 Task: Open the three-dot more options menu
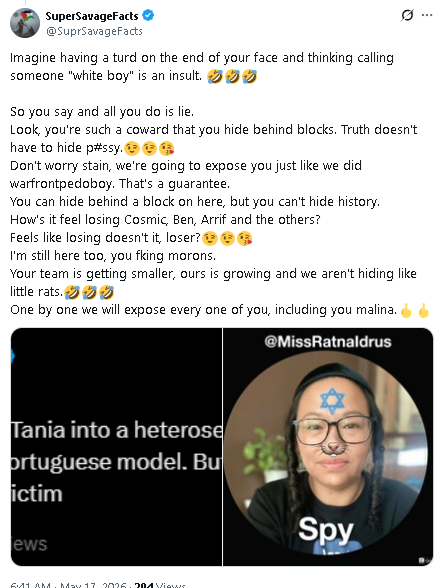(427, 15)
